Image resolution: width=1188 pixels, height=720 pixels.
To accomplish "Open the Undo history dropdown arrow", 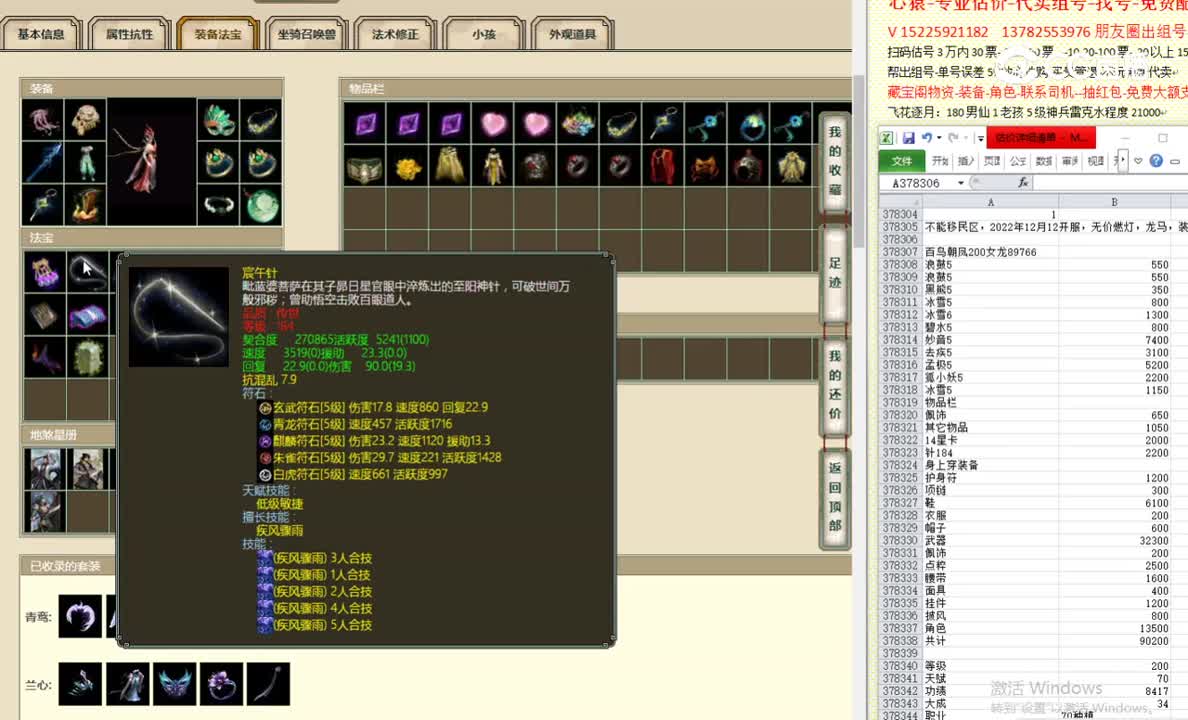I will (x=939, y=138).
